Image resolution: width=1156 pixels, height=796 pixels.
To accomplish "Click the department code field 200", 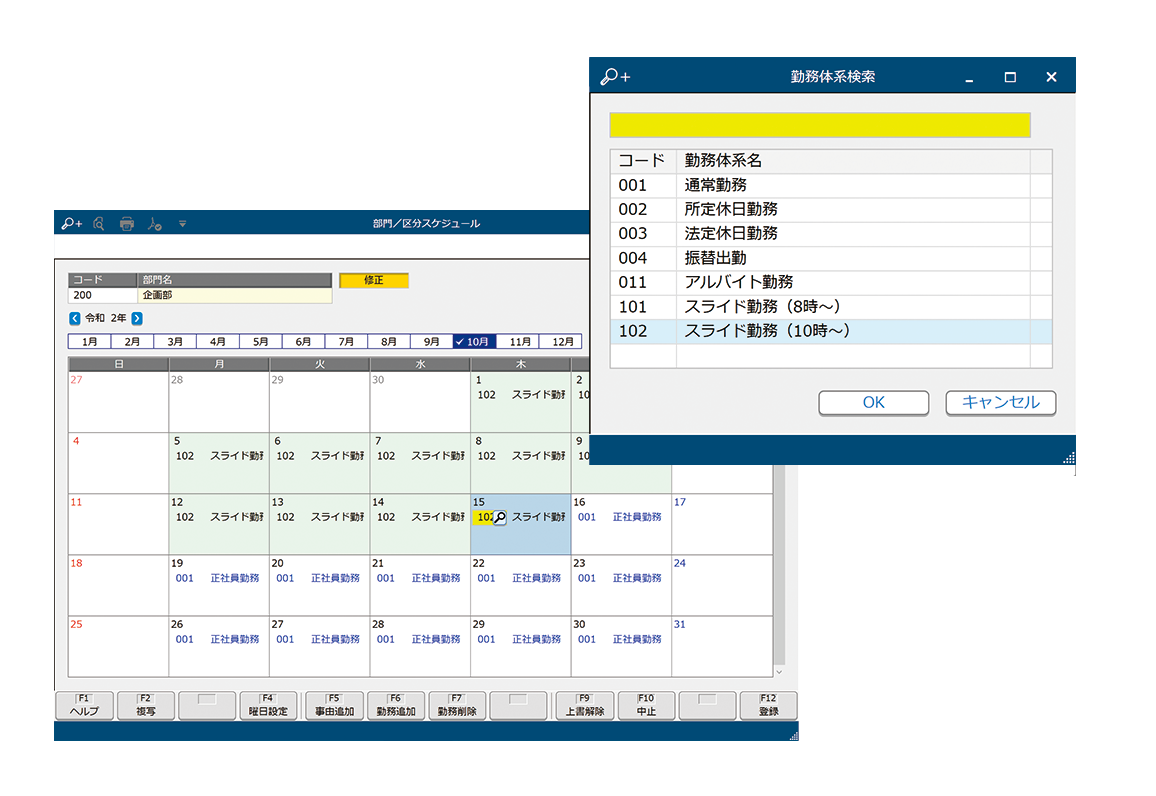I will 102,295.
